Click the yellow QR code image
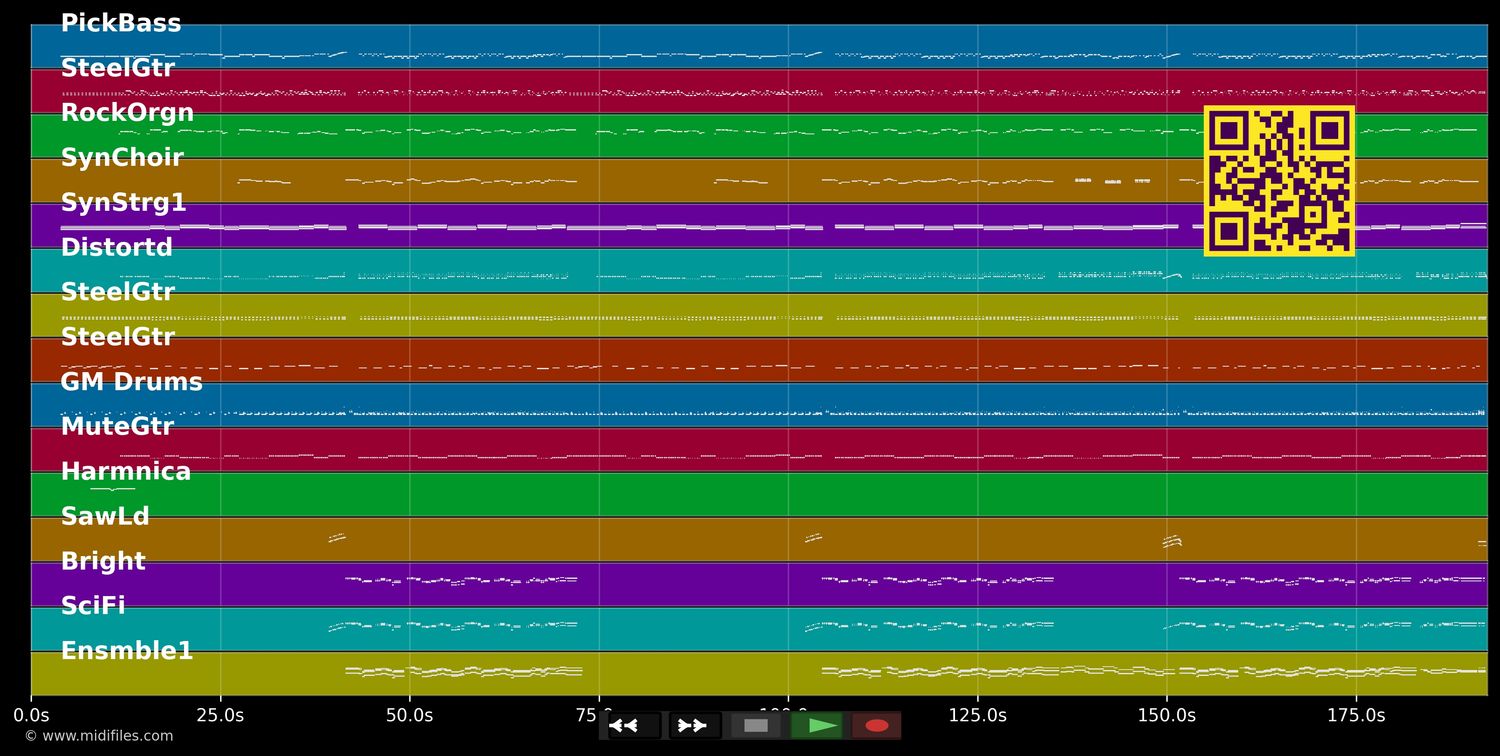Screen dimensions: 1500x756 pyautogui.click(x=1279, y=181)
